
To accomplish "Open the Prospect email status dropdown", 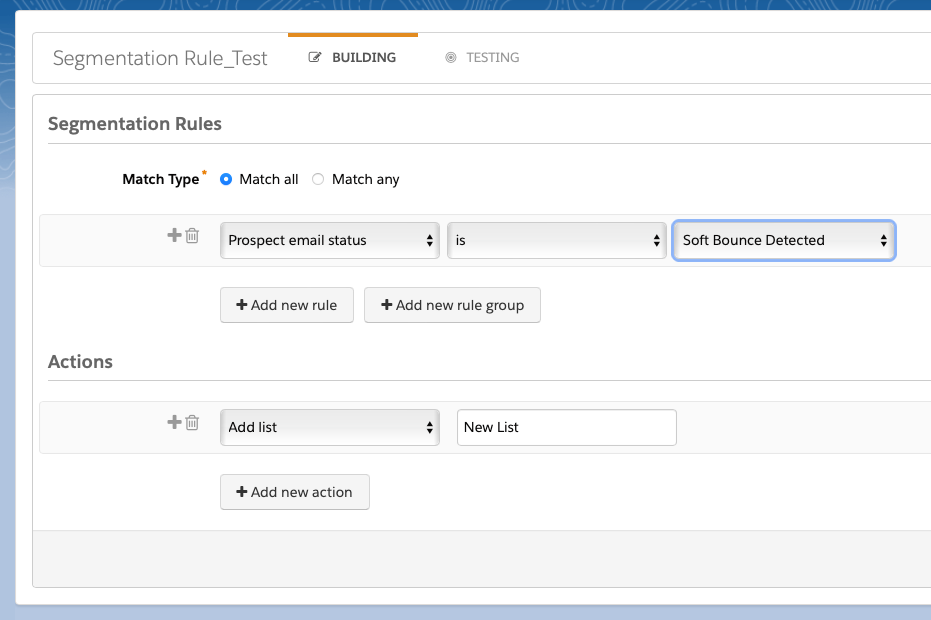I will tap(329, 240).
